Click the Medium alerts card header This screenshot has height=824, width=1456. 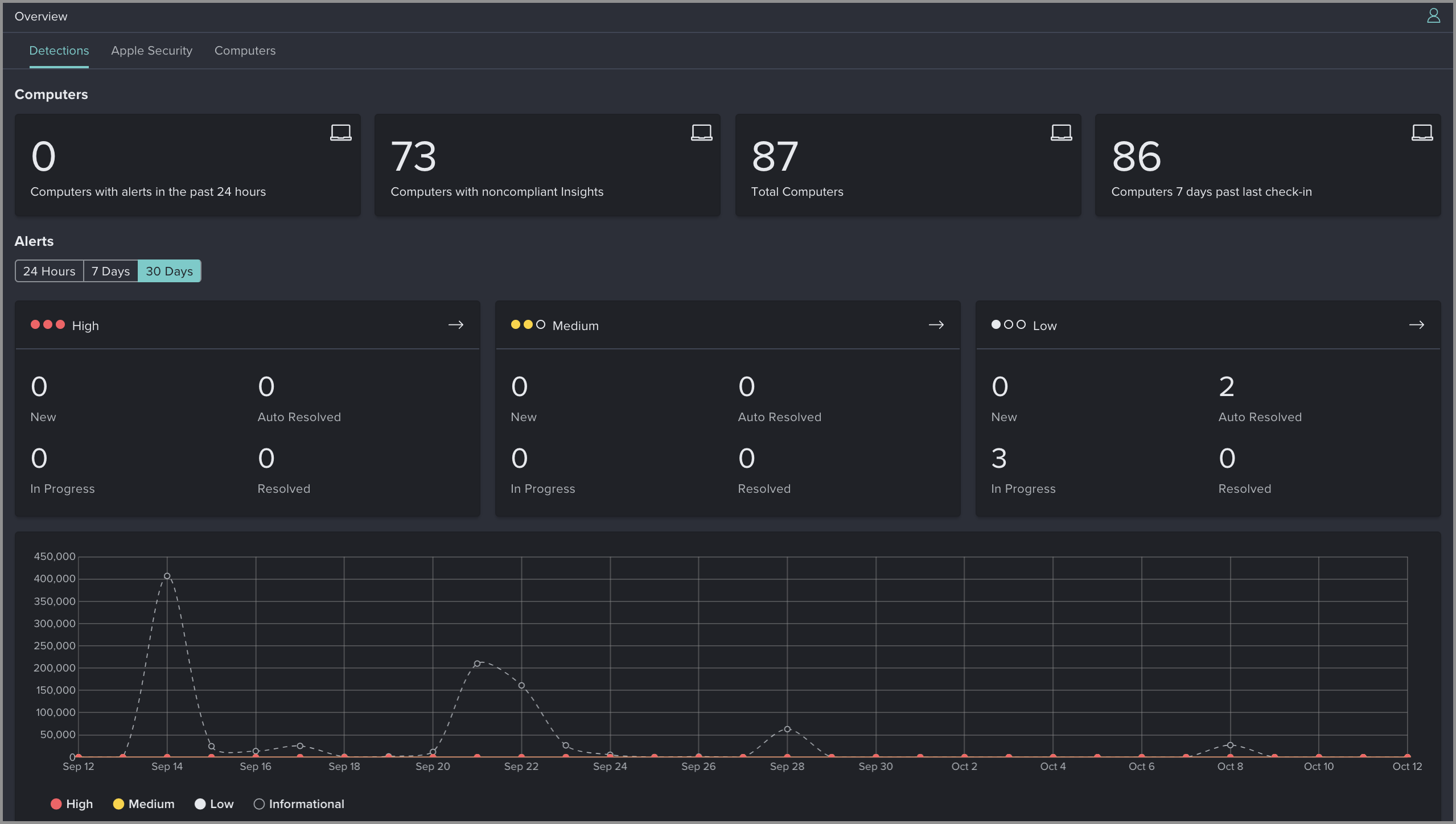727,325
